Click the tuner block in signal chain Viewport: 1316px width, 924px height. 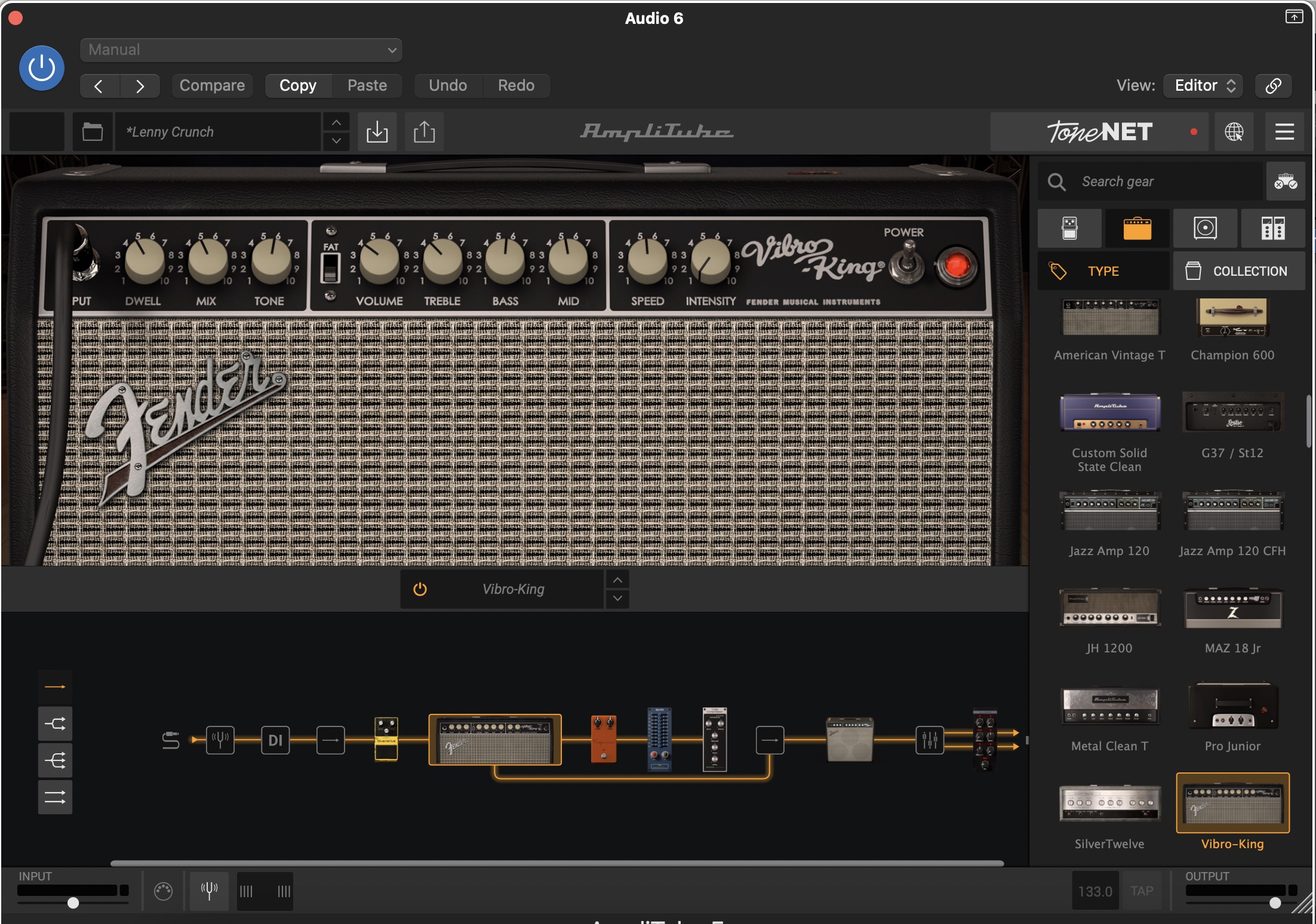tap(220, 740)
